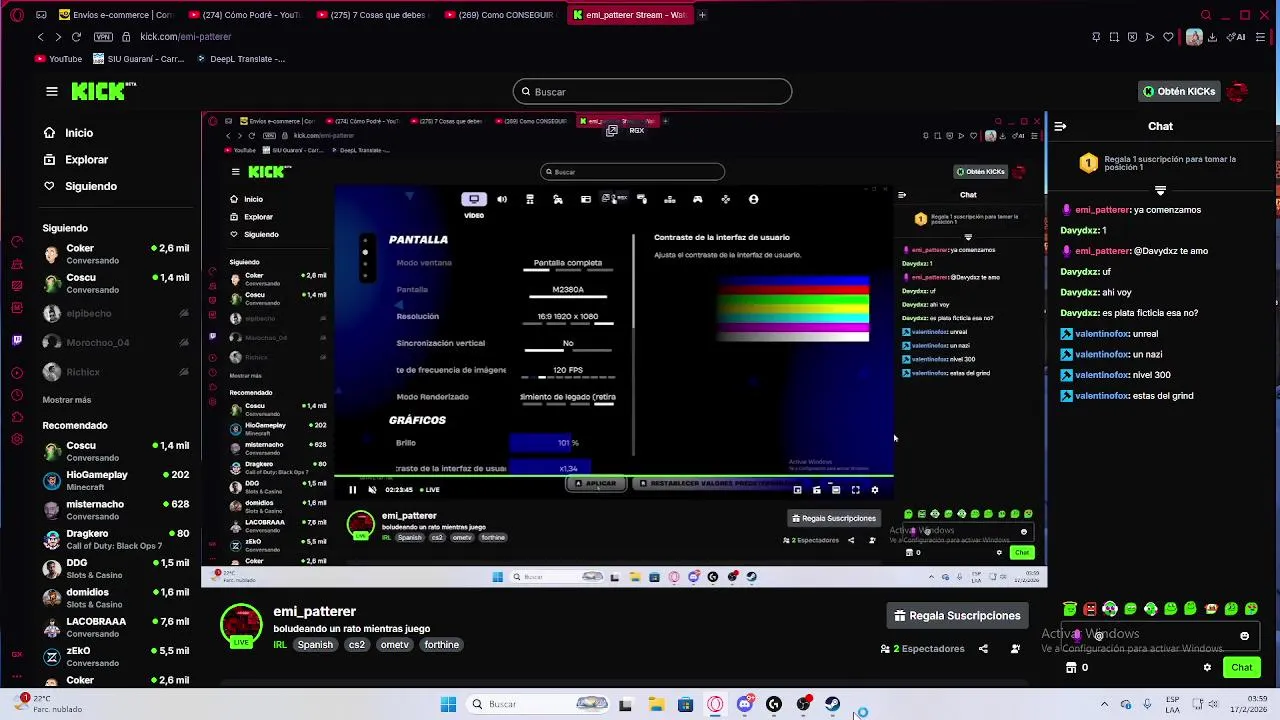The width and height of the screenshot is (1280, 720).
Task: Open Dragkero channel in Recomendado
Action: [116, 539]
